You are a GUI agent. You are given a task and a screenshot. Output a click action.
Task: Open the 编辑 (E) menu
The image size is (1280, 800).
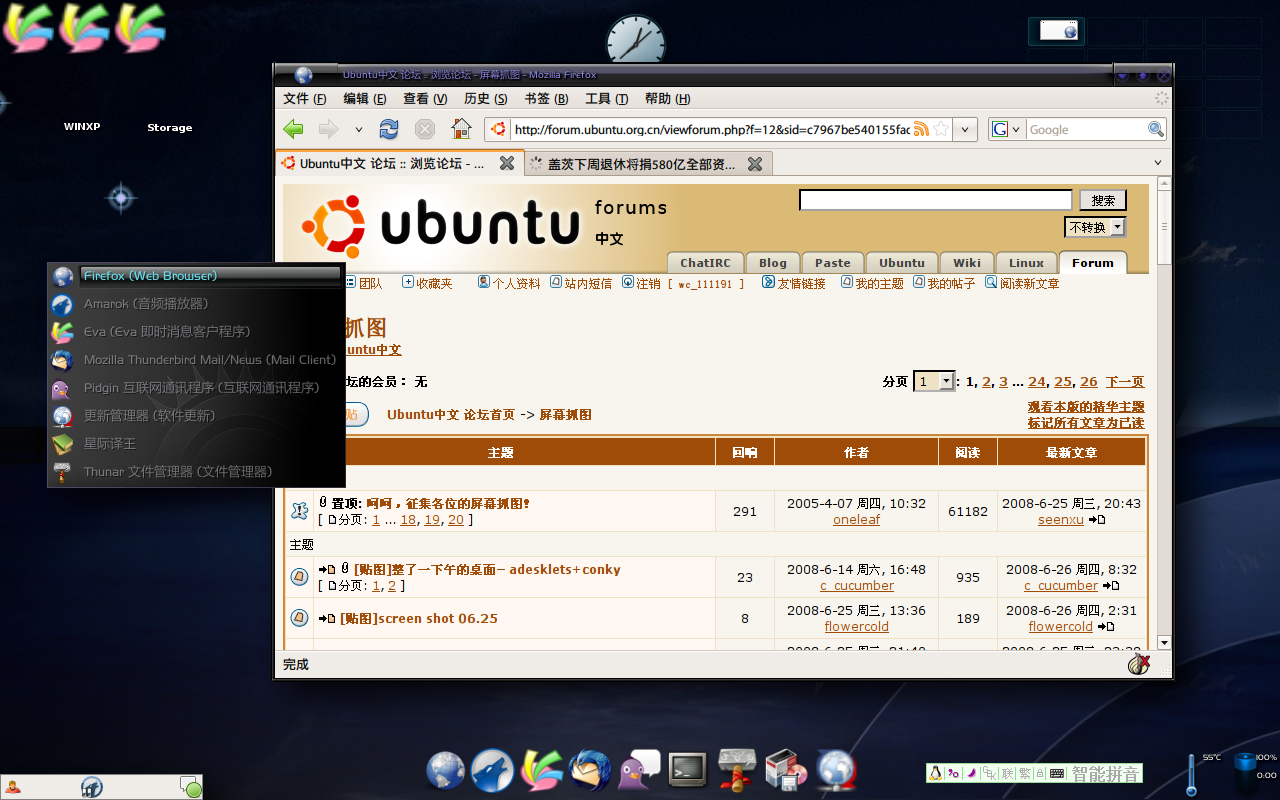point(365,98)
